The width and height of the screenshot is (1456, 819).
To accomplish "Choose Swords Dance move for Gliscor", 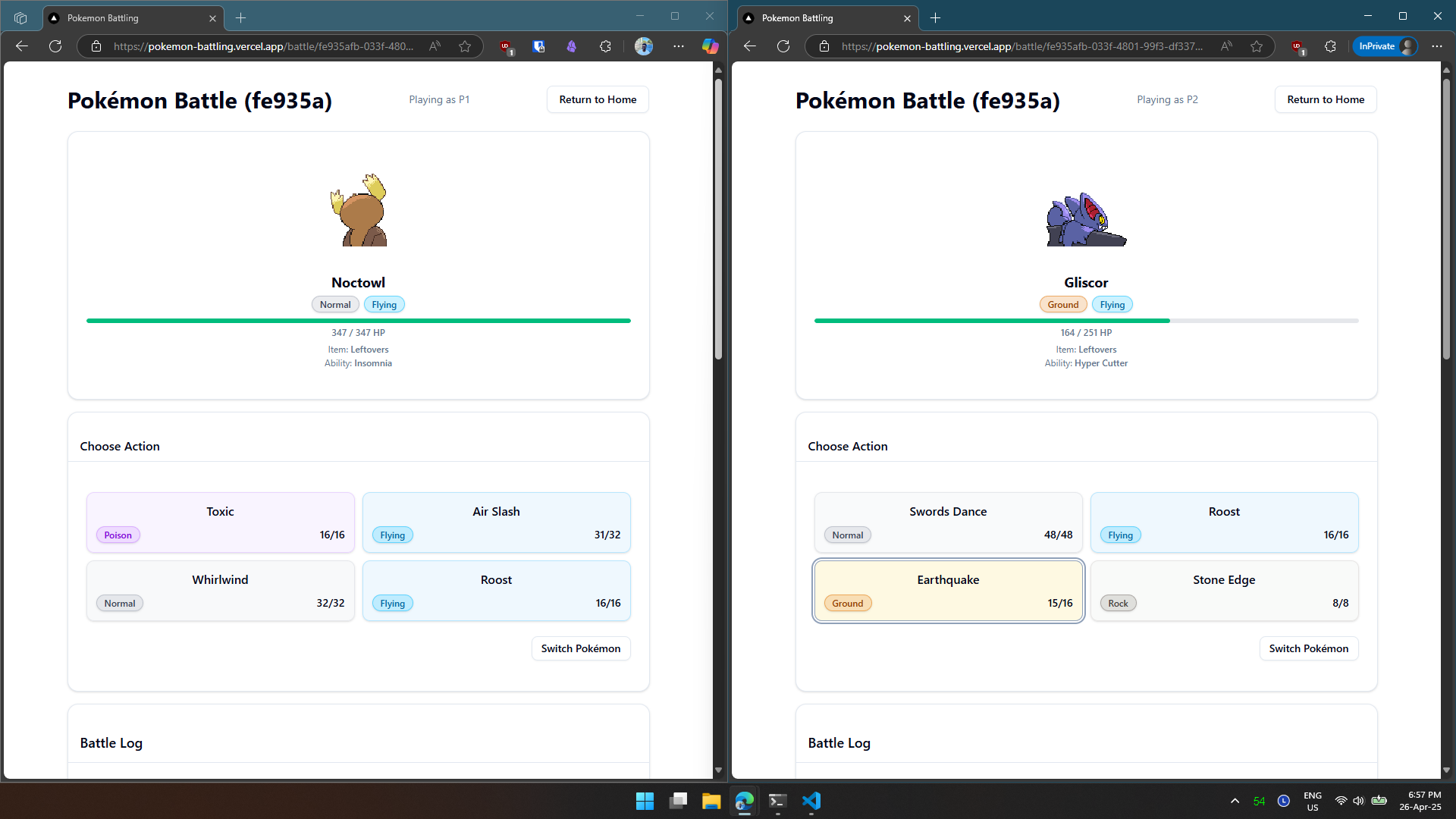I will click(948, 522).
